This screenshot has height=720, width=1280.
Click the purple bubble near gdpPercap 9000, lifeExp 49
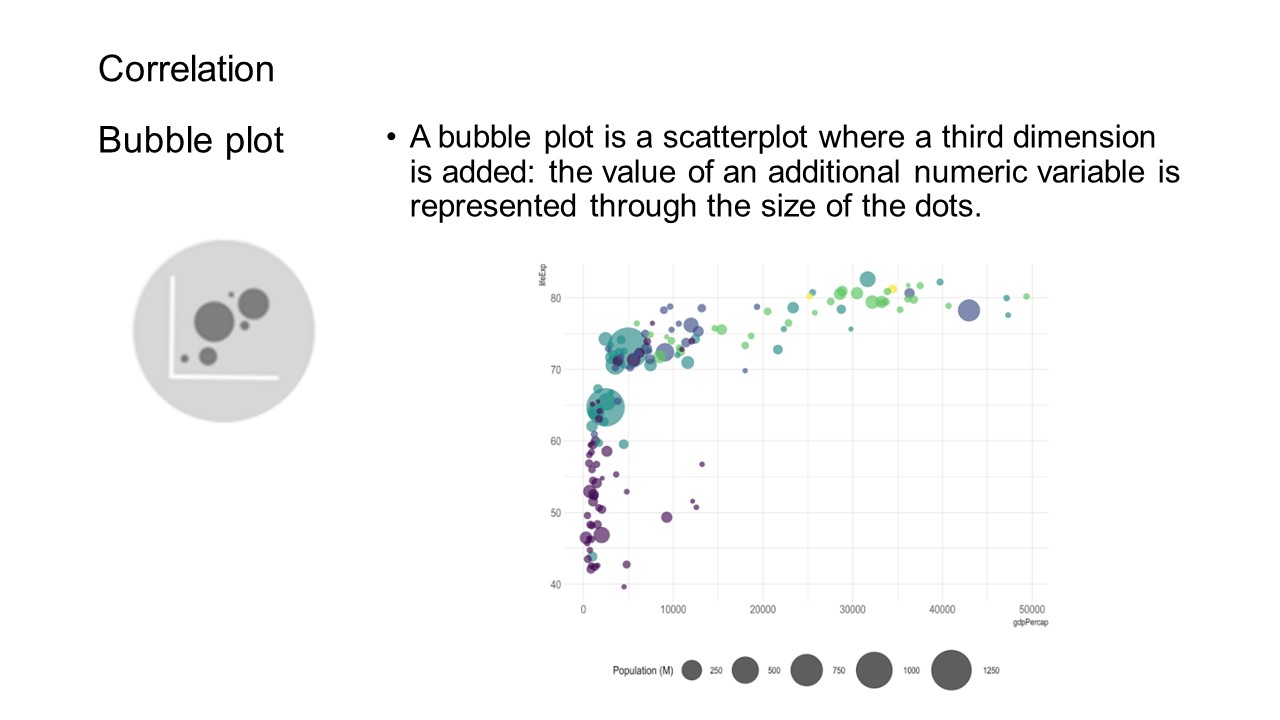pyautogui.click(x=667, y=517)
